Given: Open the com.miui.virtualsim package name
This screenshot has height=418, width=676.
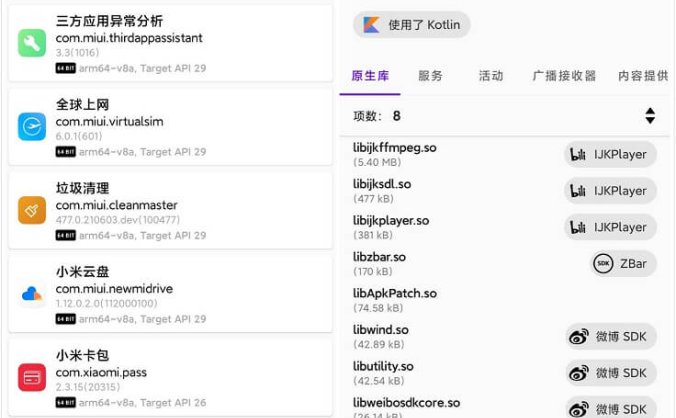Looking at the screenshot, I should click(x=110, y=122).
